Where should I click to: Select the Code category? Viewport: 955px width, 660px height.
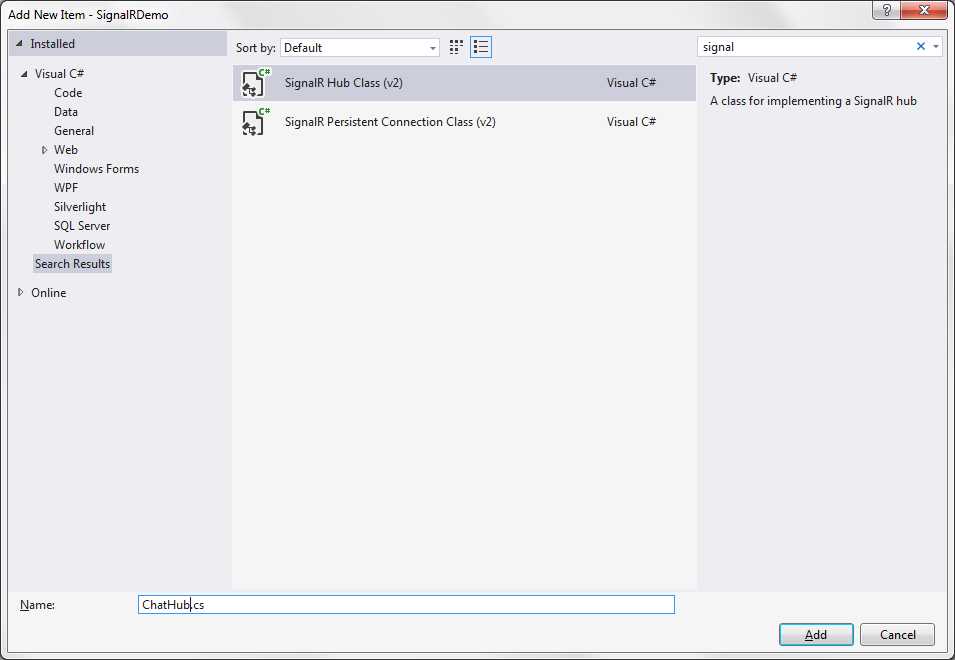(68, 93)
